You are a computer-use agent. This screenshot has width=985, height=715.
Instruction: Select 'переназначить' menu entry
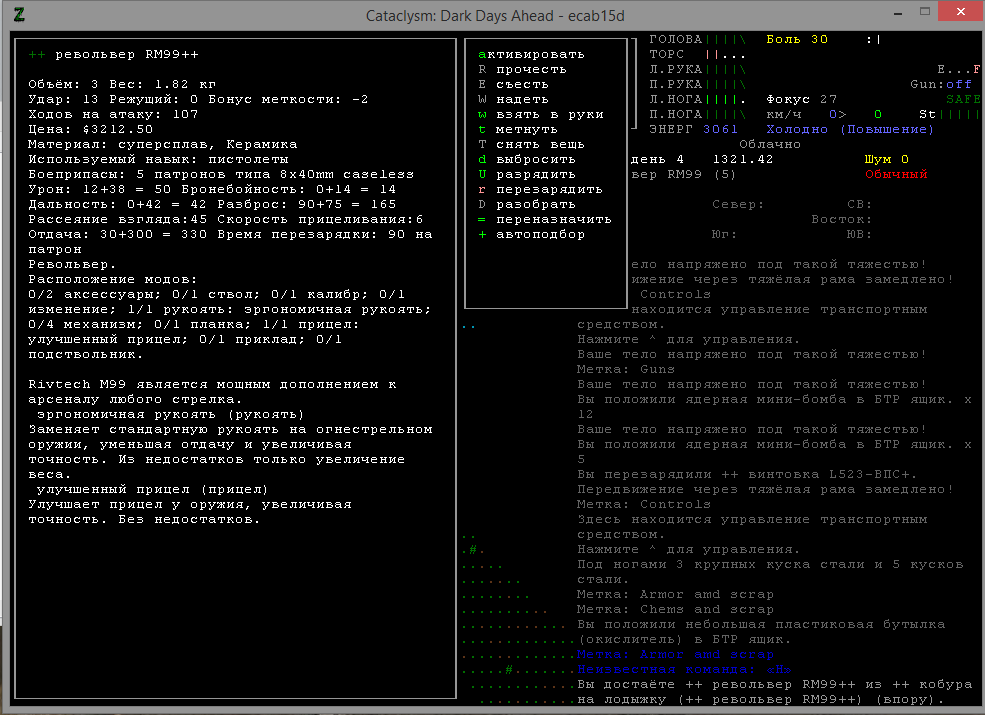(545, 221)
